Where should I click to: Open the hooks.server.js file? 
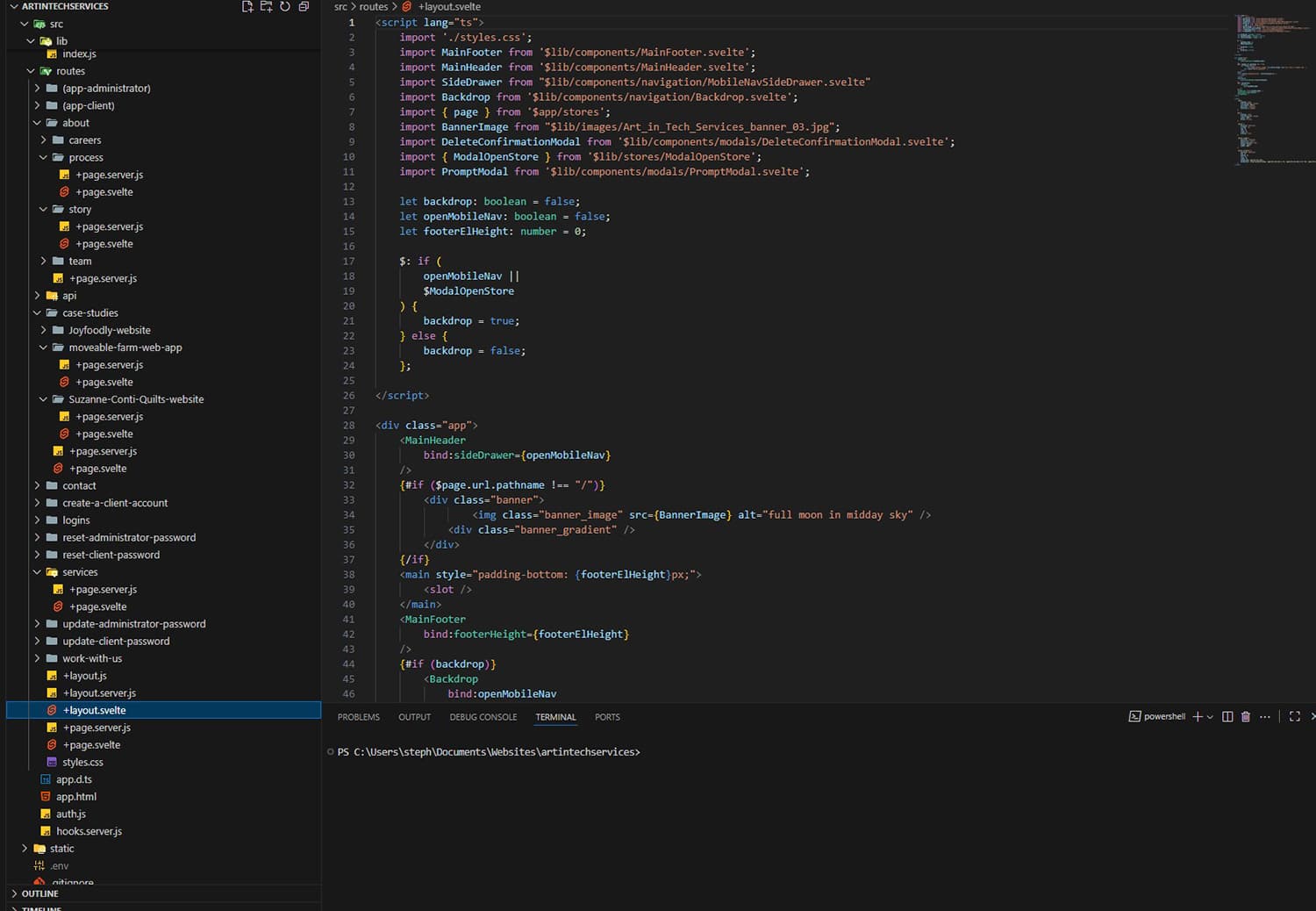click(89, 831)
